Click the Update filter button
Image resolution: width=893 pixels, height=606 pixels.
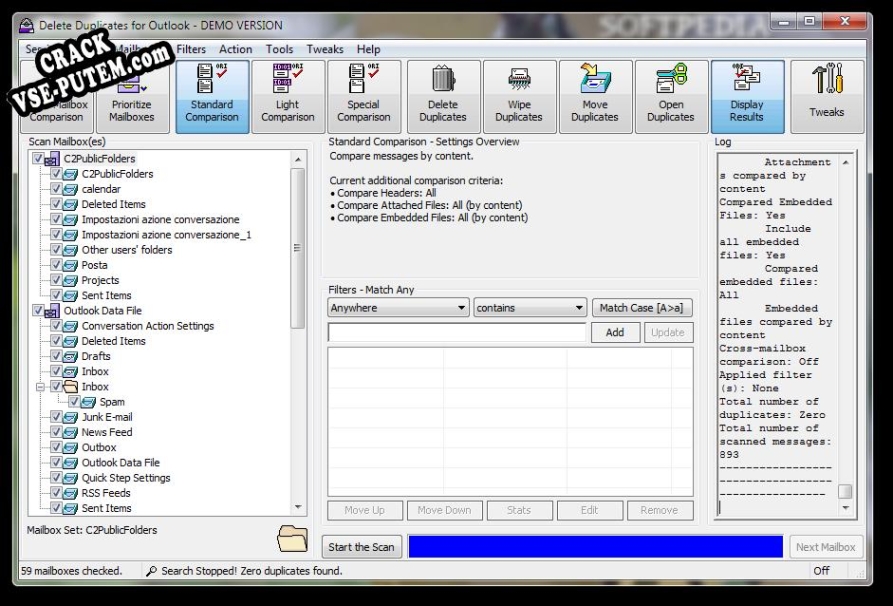pyautogui.click(x=668, y=333)
